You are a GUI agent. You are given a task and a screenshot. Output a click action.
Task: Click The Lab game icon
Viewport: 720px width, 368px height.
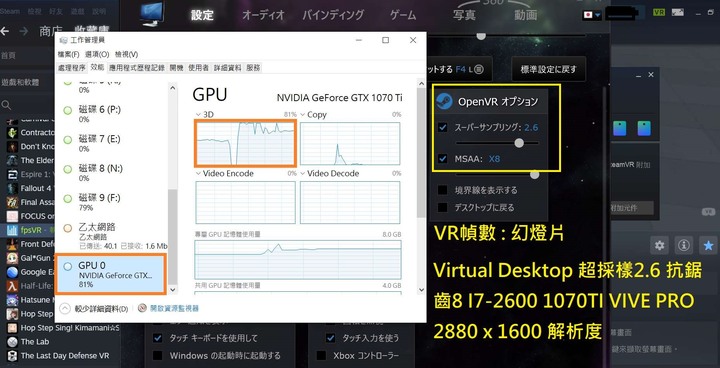tap(12, 342)
